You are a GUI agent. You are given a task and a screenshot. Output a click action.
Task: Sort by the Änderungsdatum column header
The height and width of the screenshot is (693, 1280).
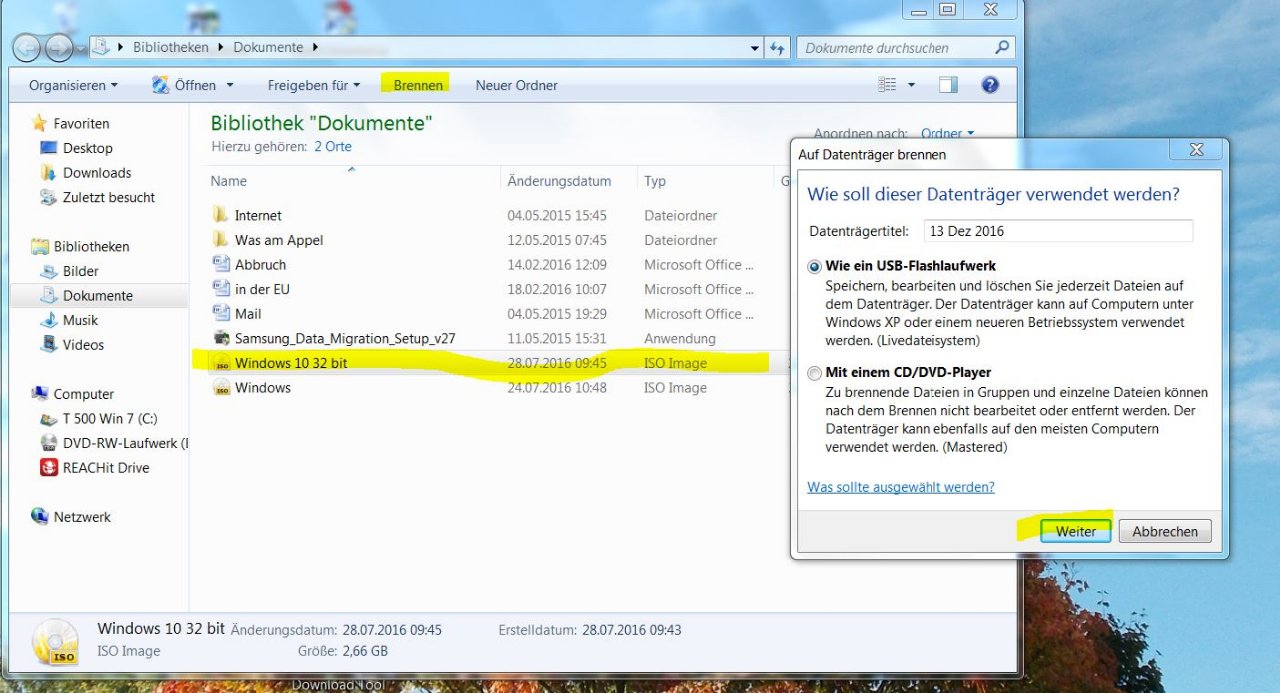(568, 181)
